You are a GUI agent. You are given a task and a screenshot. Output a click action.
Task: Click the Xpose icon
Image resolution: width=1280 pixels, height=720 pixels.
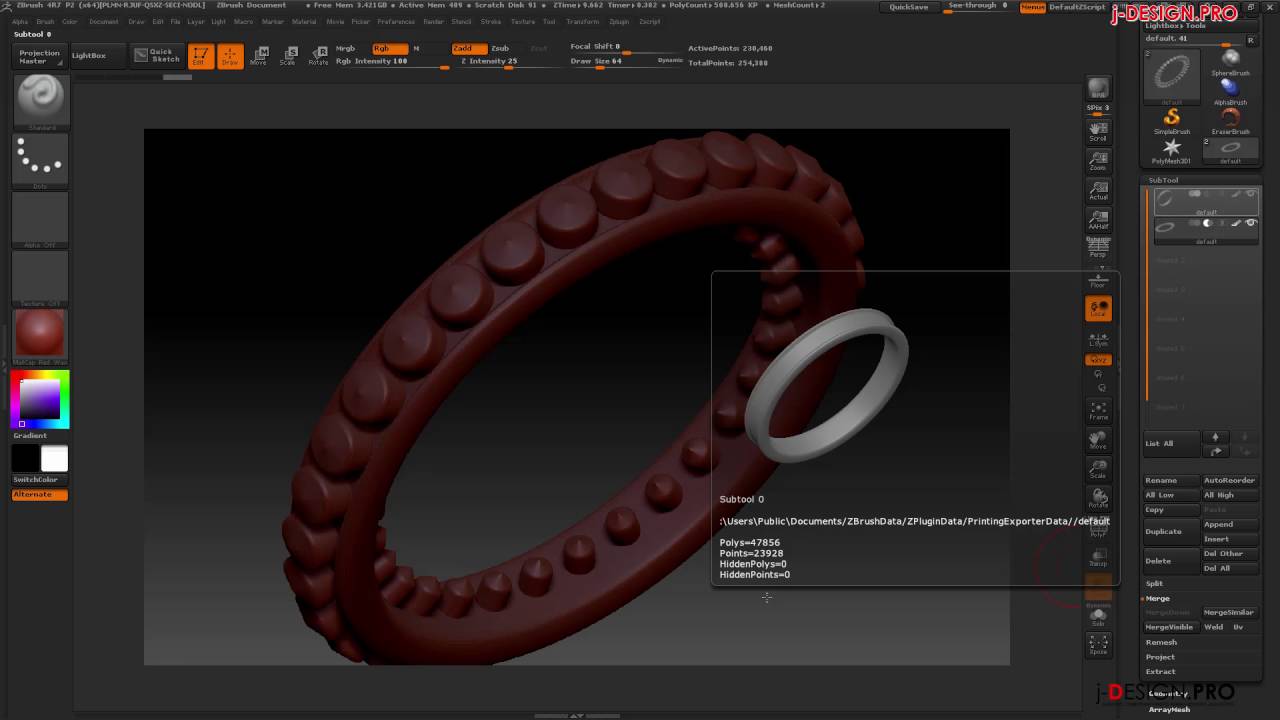click(1098, 645)
